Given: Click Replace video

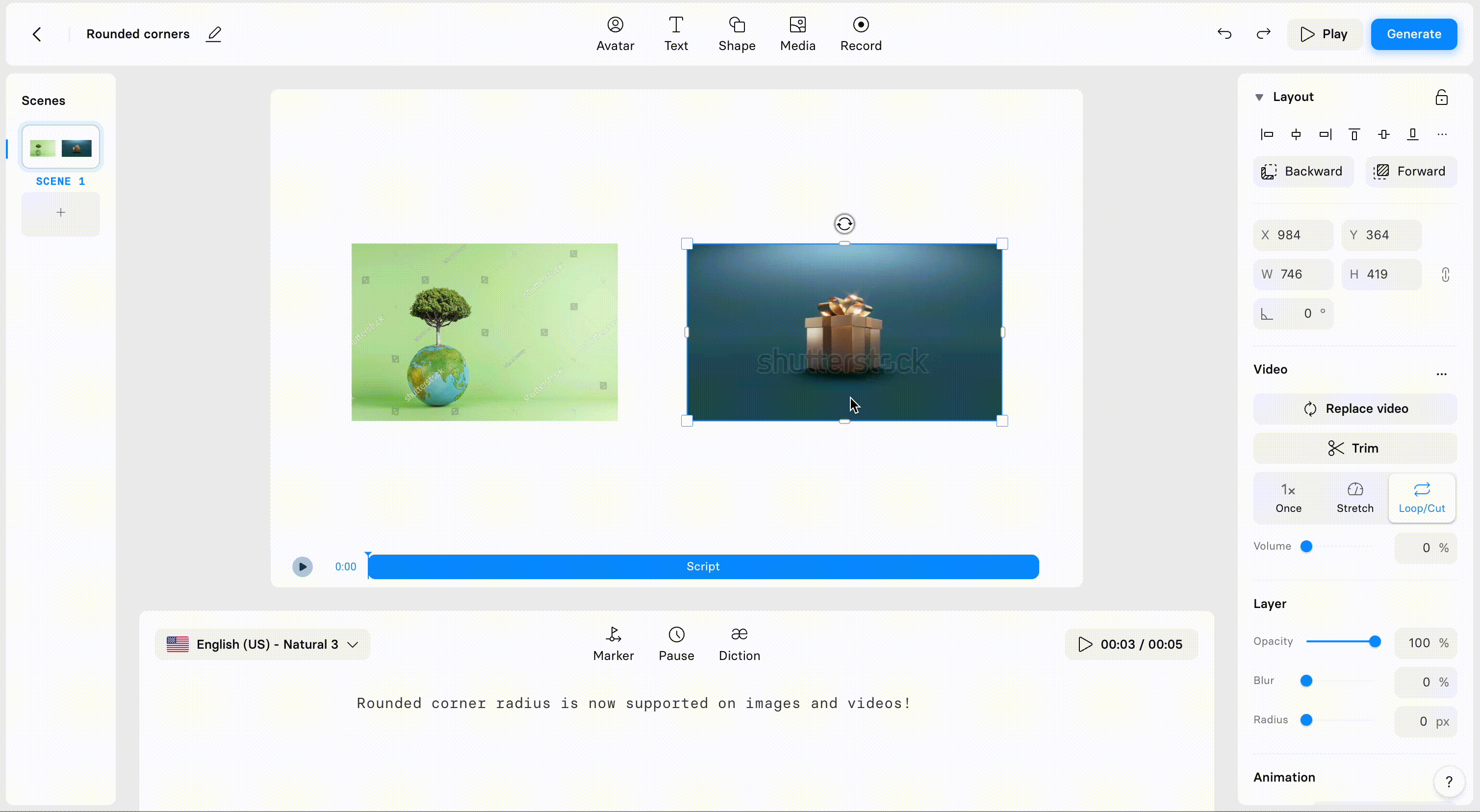Looking at the screenshot, I should click(x=1355, y=408).
